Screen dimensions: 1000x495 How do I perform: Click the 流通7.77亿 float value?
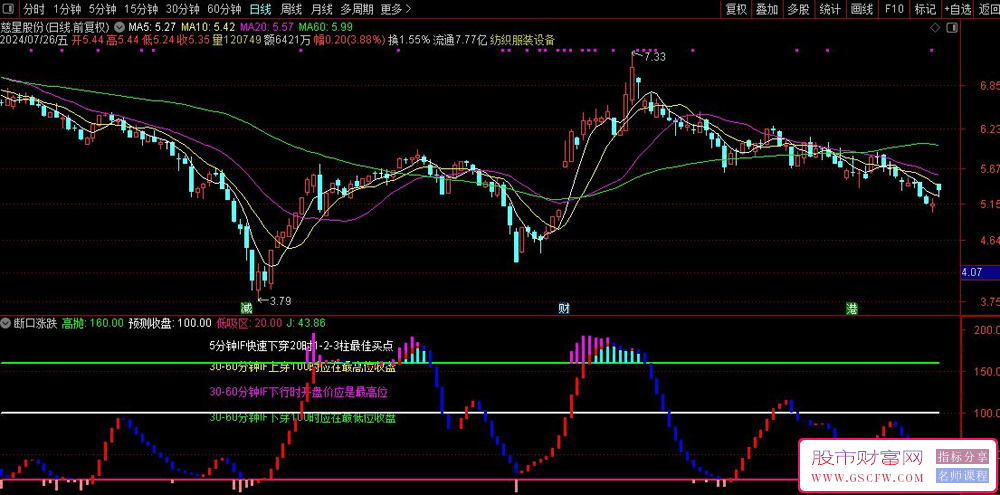coord(460,40)
